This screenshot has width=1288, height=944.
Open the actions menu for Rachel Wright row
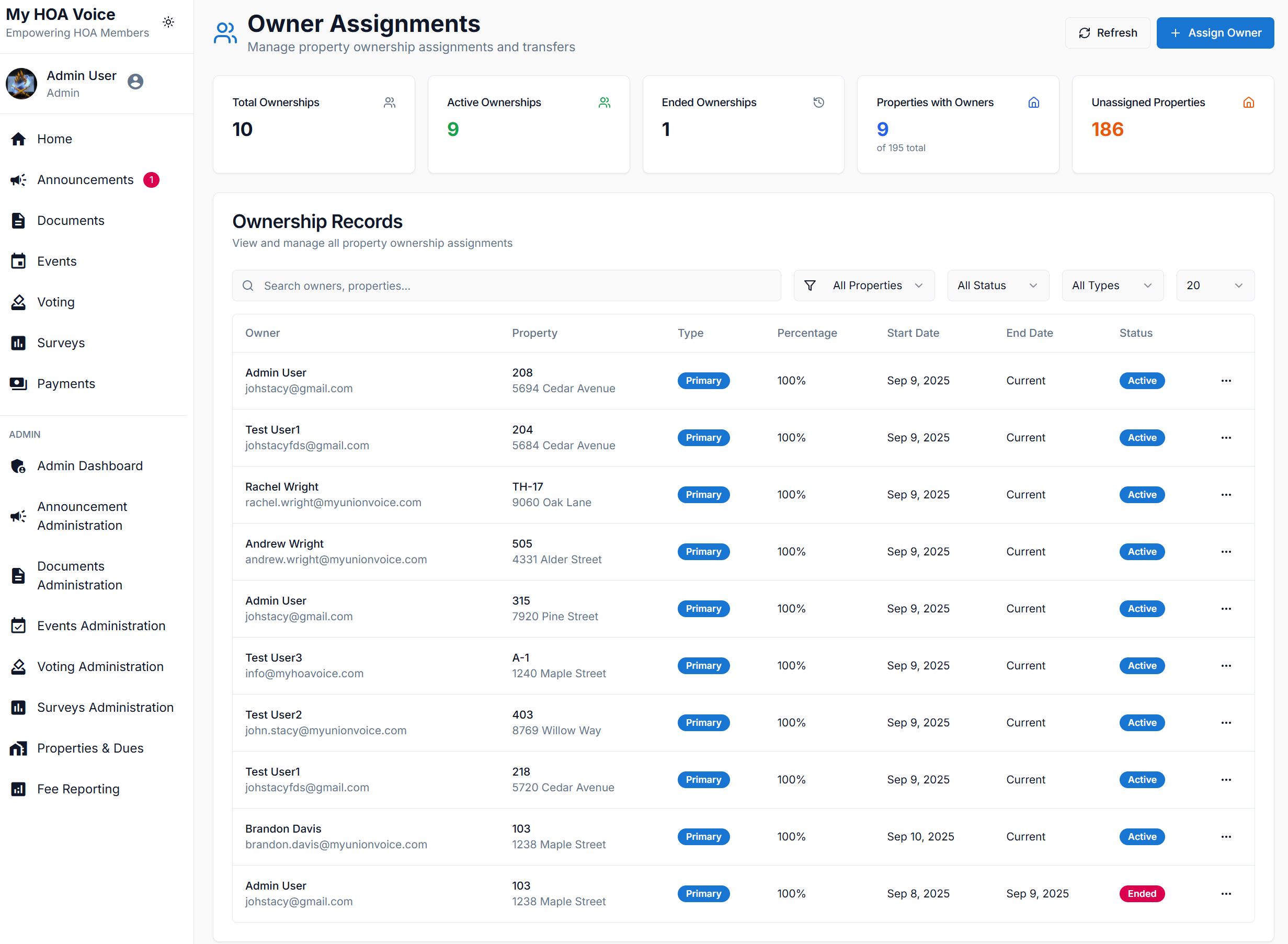coord(1226,495)
